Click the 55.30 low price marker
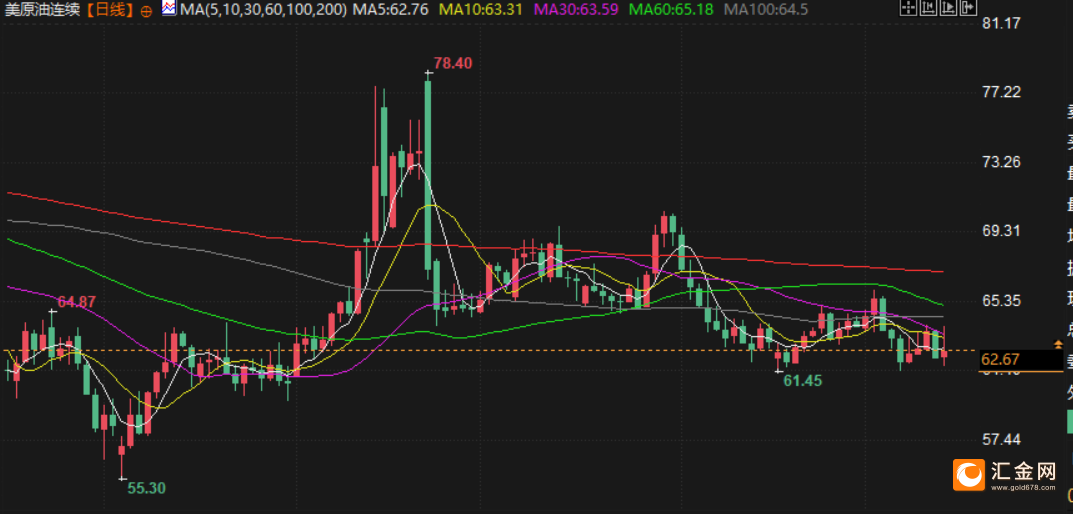Viewport: 1073px width, 514px height. (146, 488)
